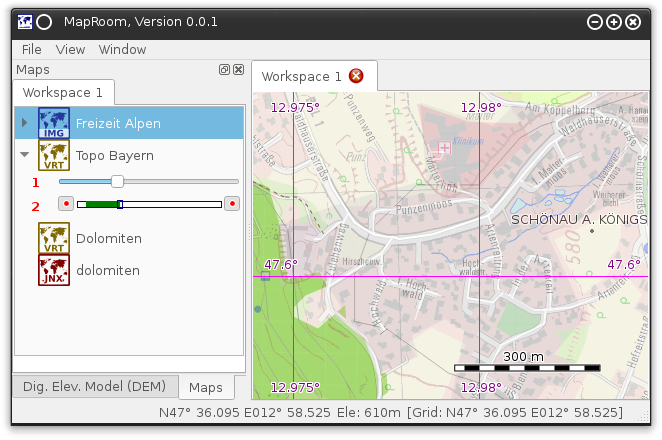Close the Workspace 1 map tab
This screenshot has height=440, width=662.
point(356,76)
